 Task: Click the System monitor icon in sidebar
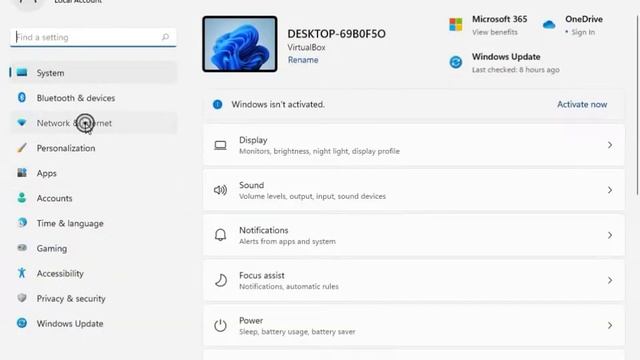pos(22,73)
